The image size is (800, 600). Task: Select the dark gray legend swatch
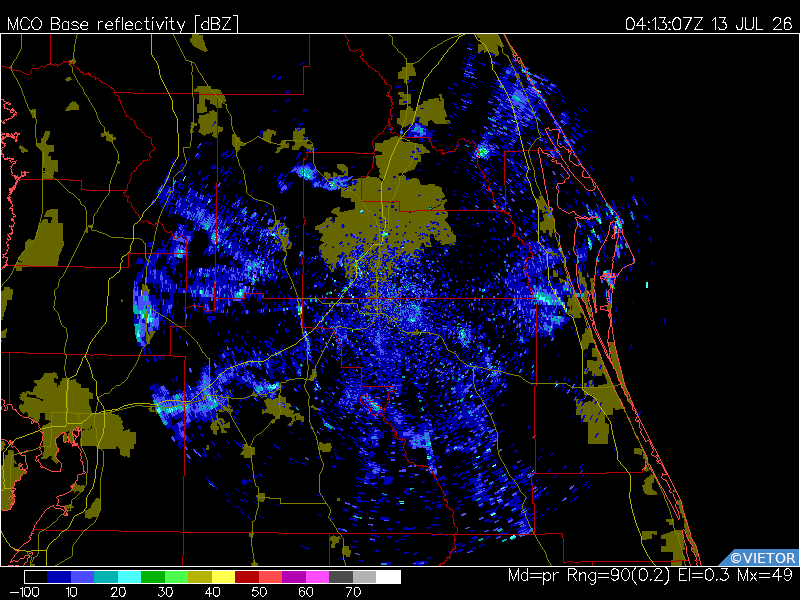pos(341,577)
